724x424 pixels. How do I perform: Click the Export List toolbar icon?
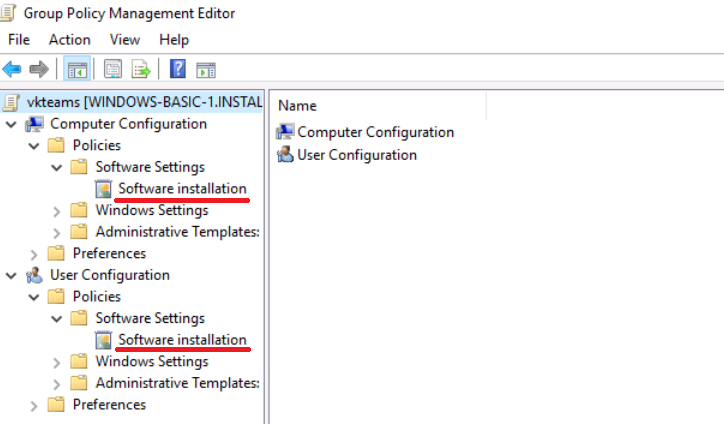(x=141, y=69)
